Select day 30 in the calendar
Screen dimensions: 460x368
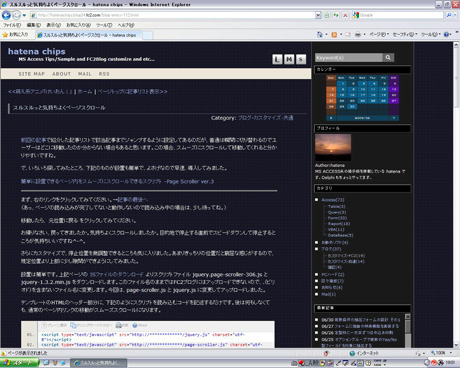click(352, 107)
